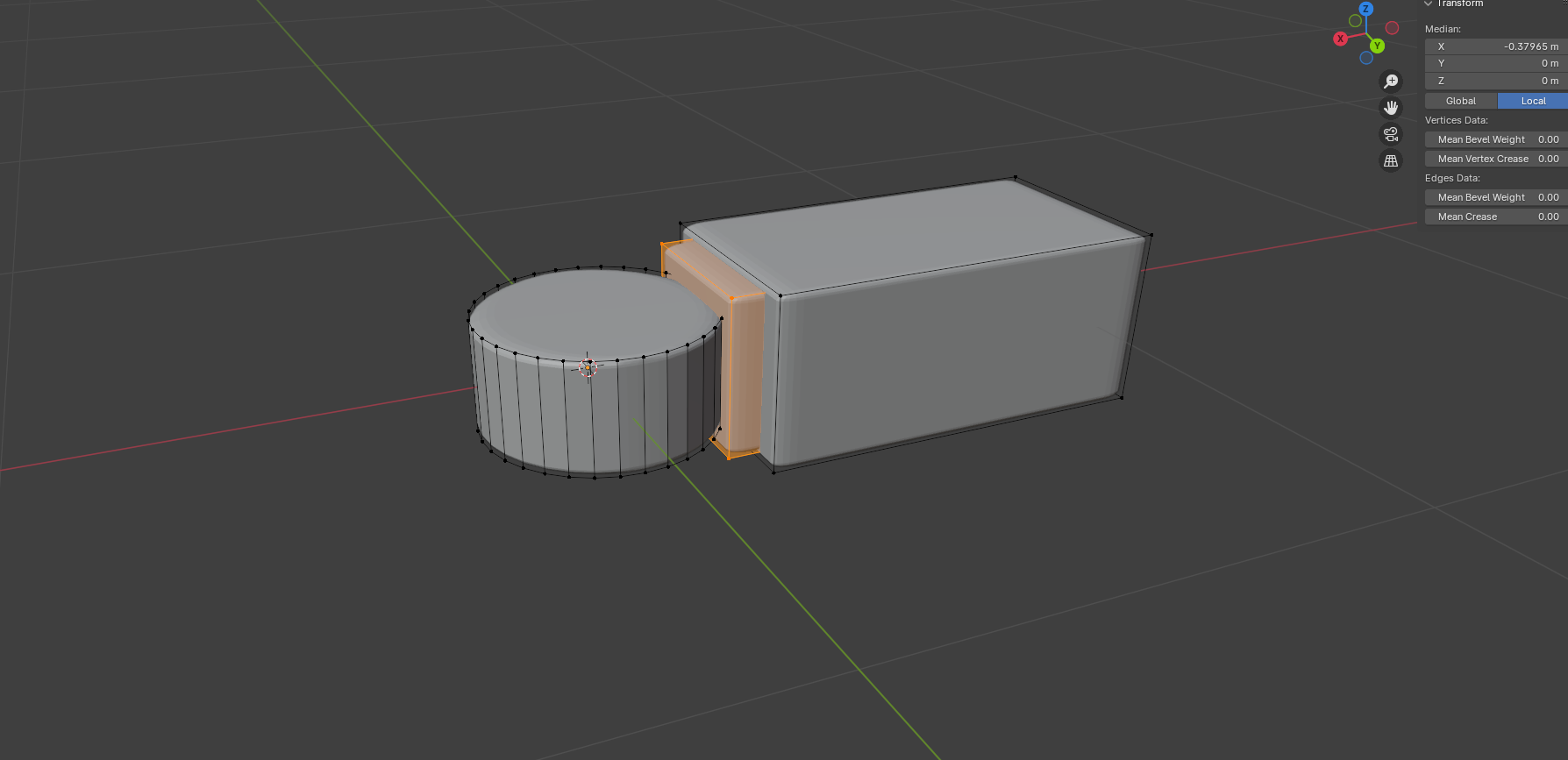
Task: Click the hollow green negative Y gizmo circle
Action: tap(1355, 20)
